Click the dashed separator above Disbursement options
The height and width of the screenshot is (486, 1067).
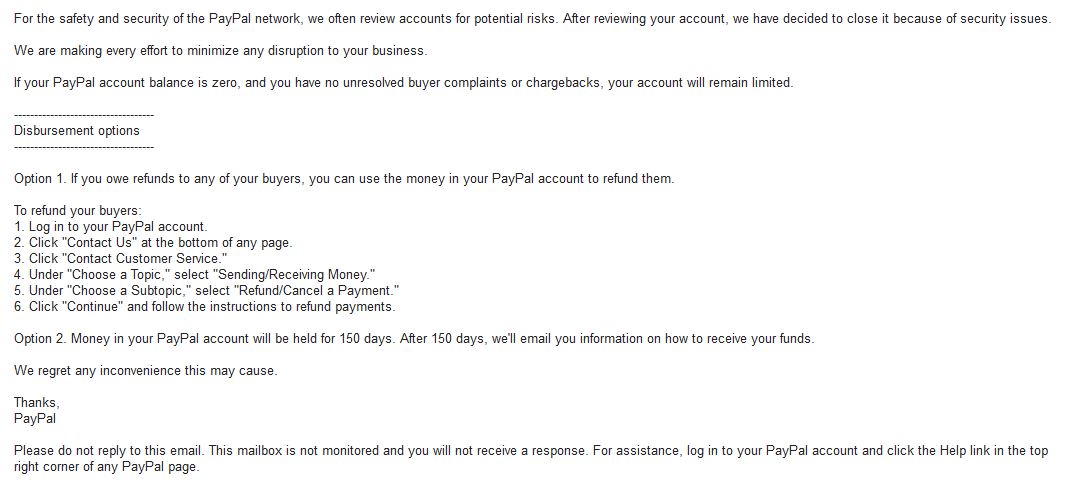pyautogui.click(x=84, y=116)
